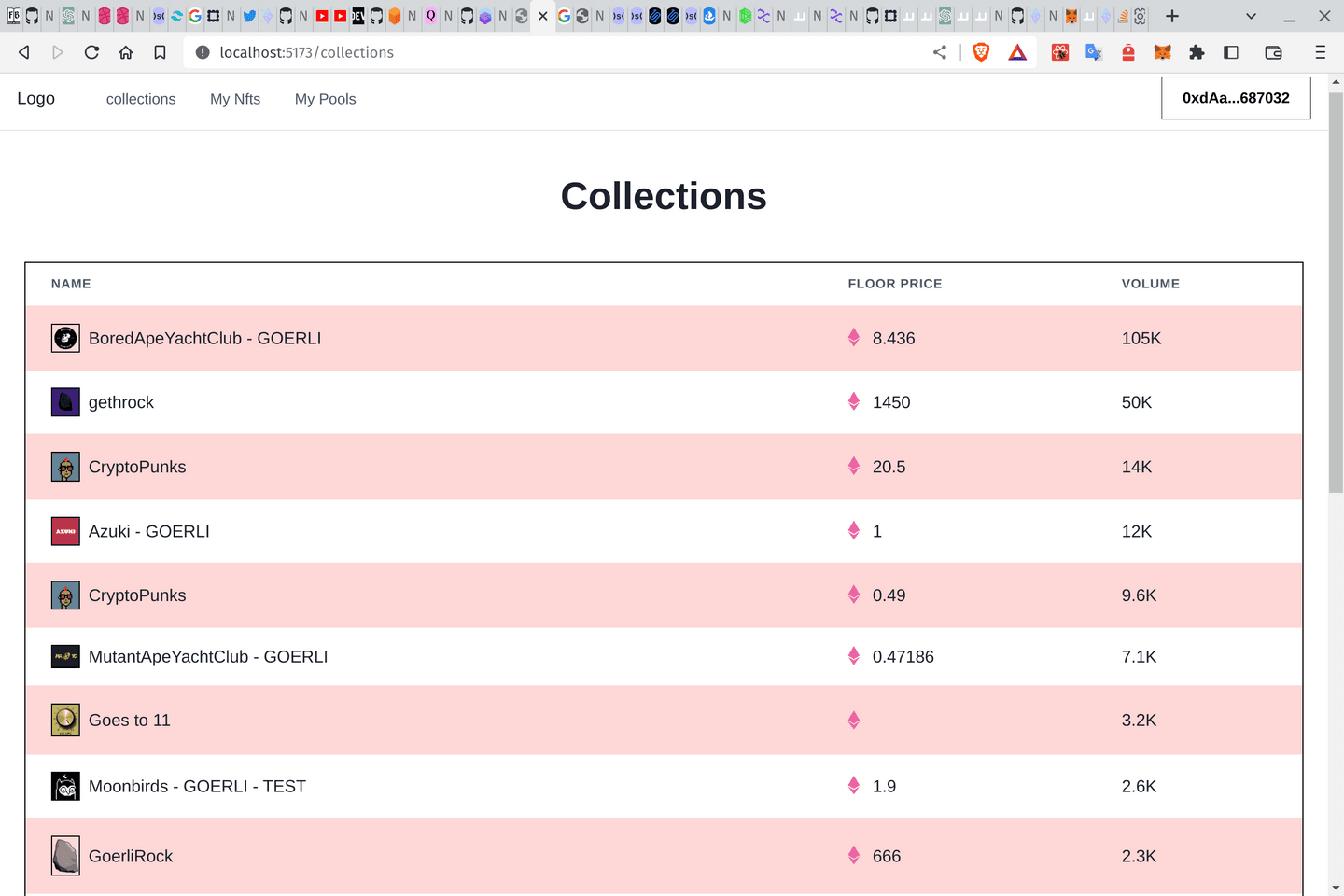Switch to the Tailwind CSS tab
This screenshot has height=896, width=1344.
coord(177,16)
